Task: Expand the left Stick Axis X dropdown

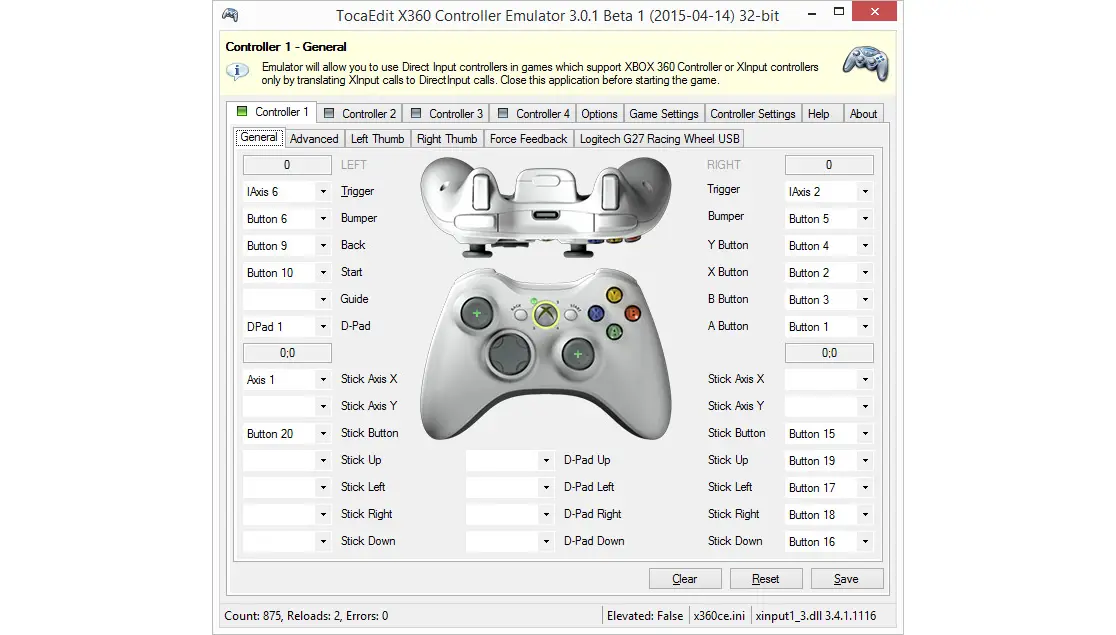Action: coord(323,379)
